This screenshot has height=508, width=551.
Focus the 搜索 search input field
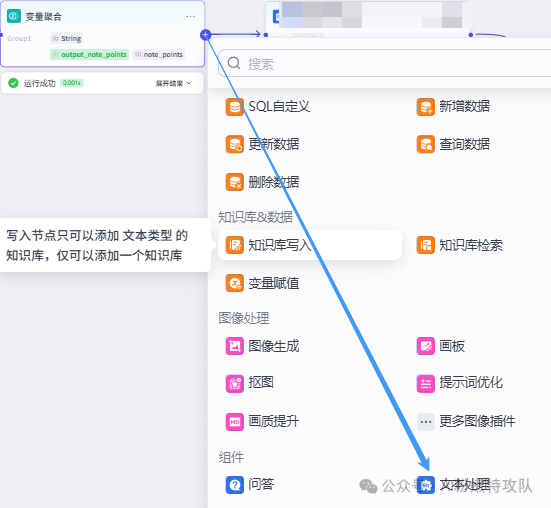[385, 63]
